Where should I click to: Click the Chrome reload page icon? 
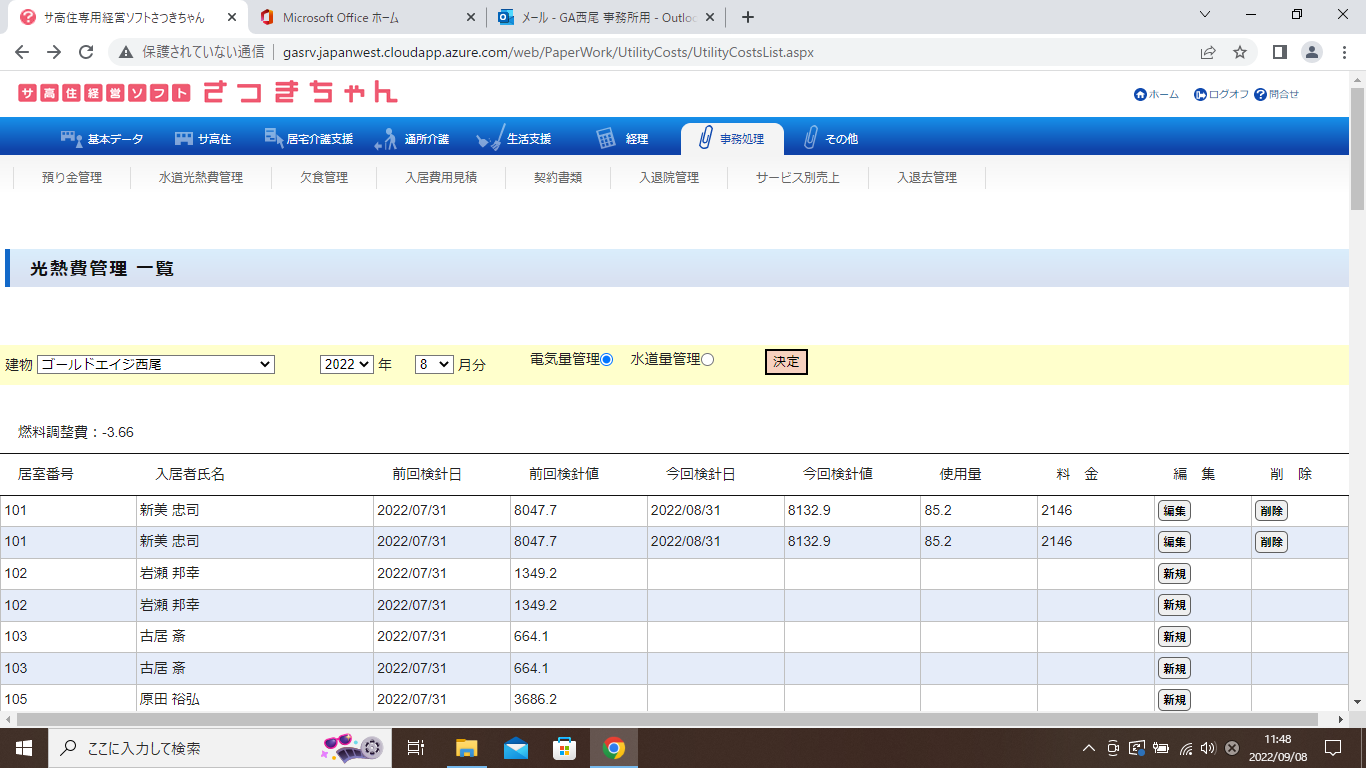point(86,52)
